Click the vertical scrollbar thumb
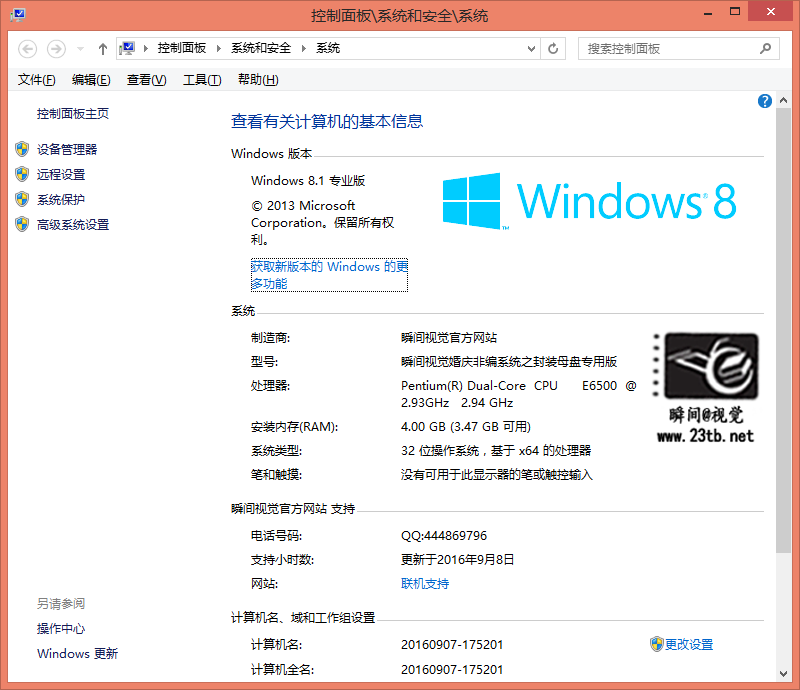 coord(784,330)
